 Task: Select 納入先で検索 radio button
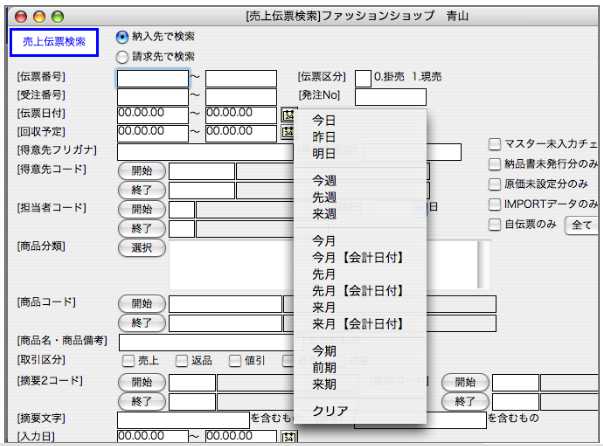[123, 36]
